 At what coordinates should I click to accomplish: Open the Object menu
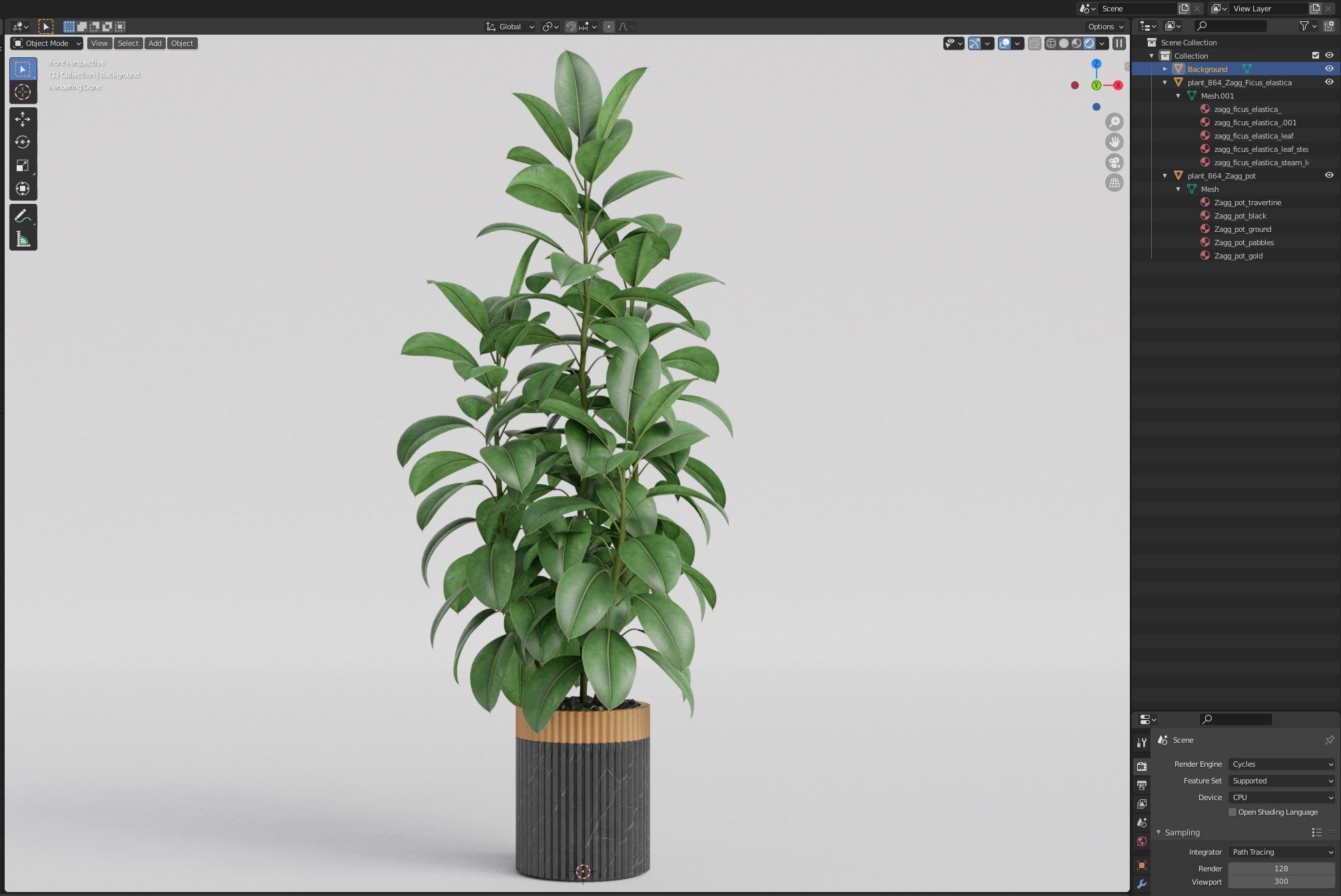click(x=182, y=43)
